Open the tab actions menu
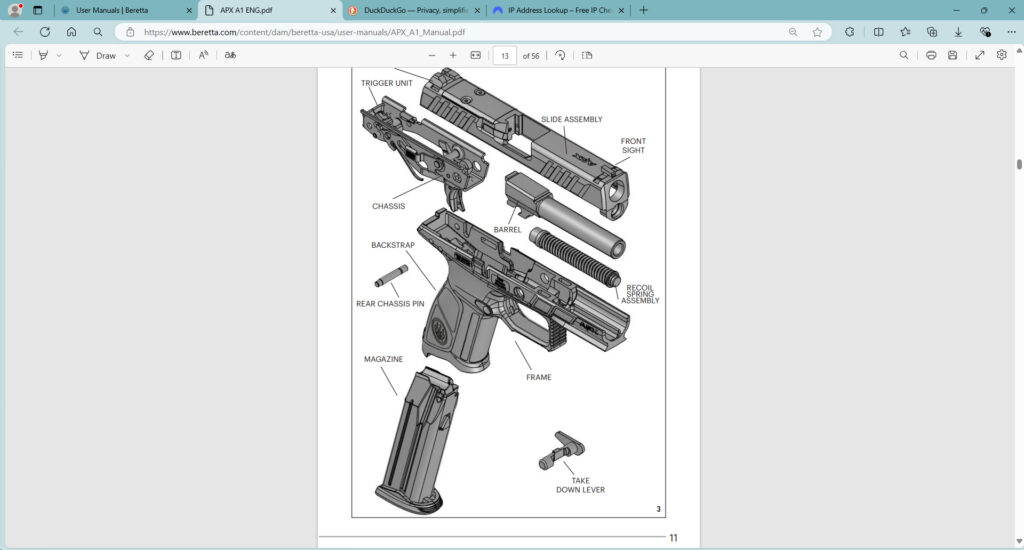The image size is (1024, 550). (x=38, y=10)
